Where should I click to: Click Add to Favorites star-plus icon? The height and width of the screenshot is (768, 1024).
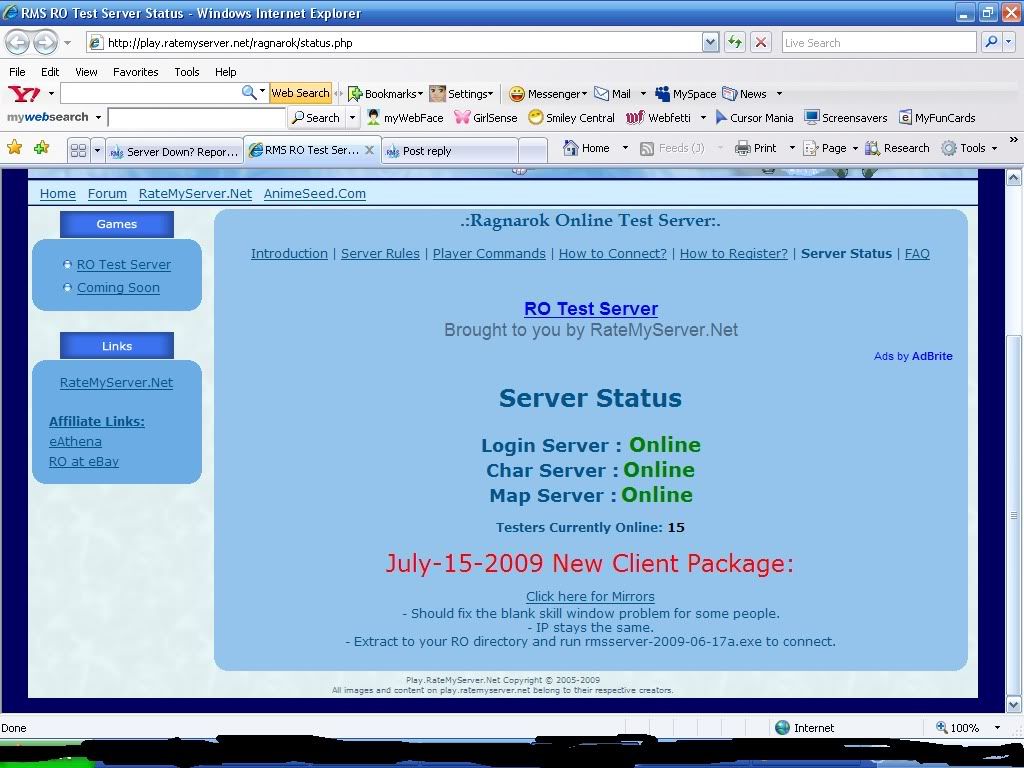tap(41, 148)
